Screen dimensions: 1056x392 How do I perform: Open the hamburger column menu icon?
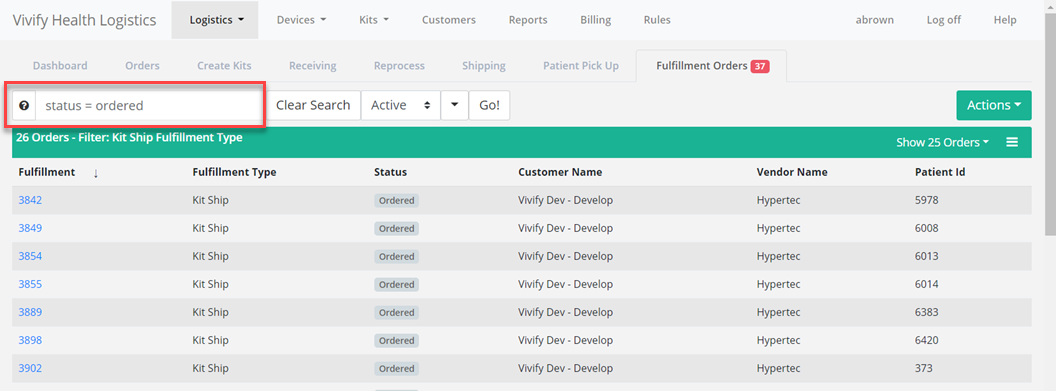pyautogui.click(x=1012, y=142)
